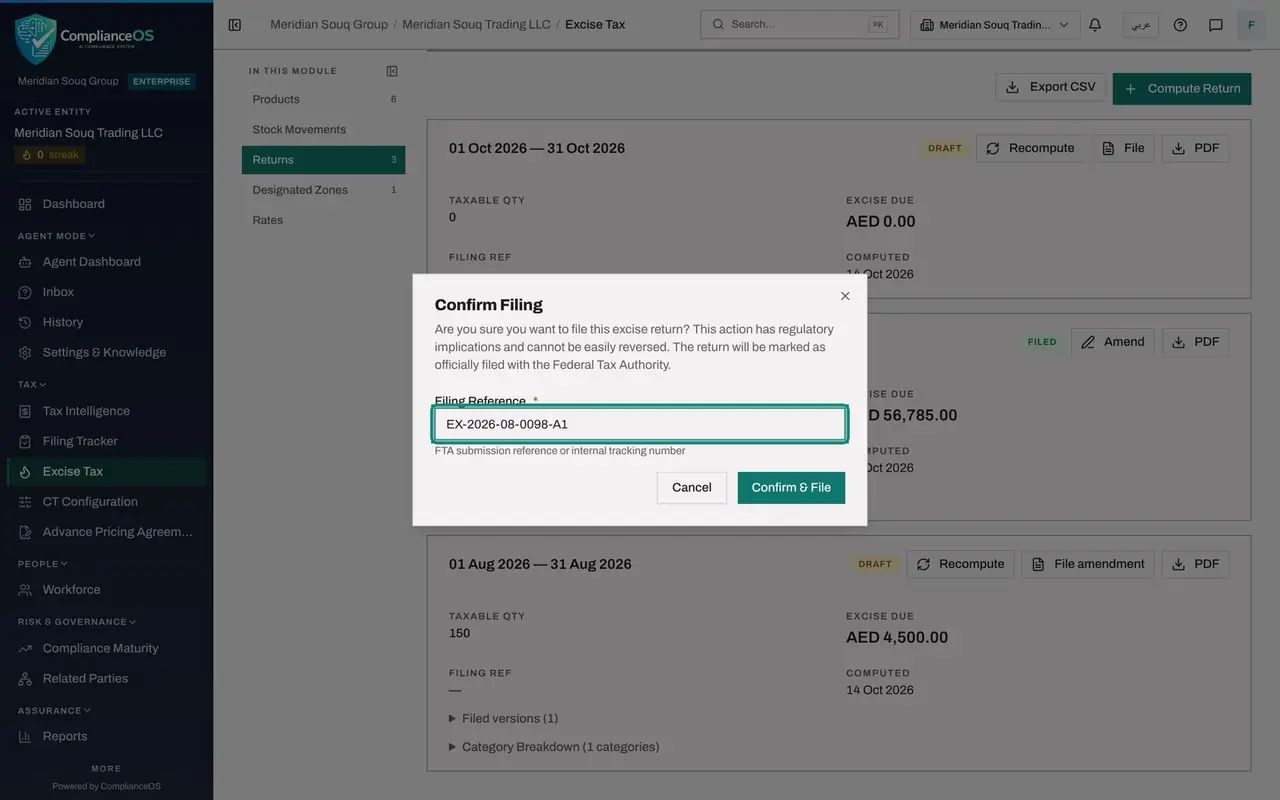The width and height of the screenshot is (1280, 800).
Task: Download PDF for the filed return
Action: pyautogui.click(x=1196, y=342)
